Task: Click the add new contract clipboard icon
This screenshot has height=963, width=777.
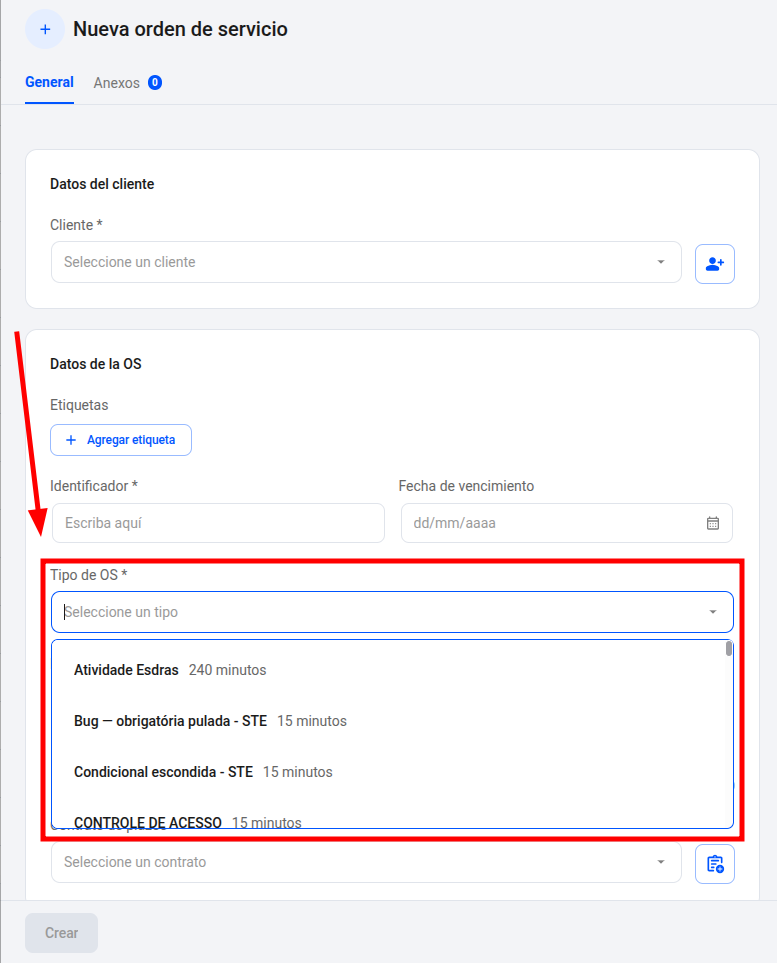Action: click(714, 864)
